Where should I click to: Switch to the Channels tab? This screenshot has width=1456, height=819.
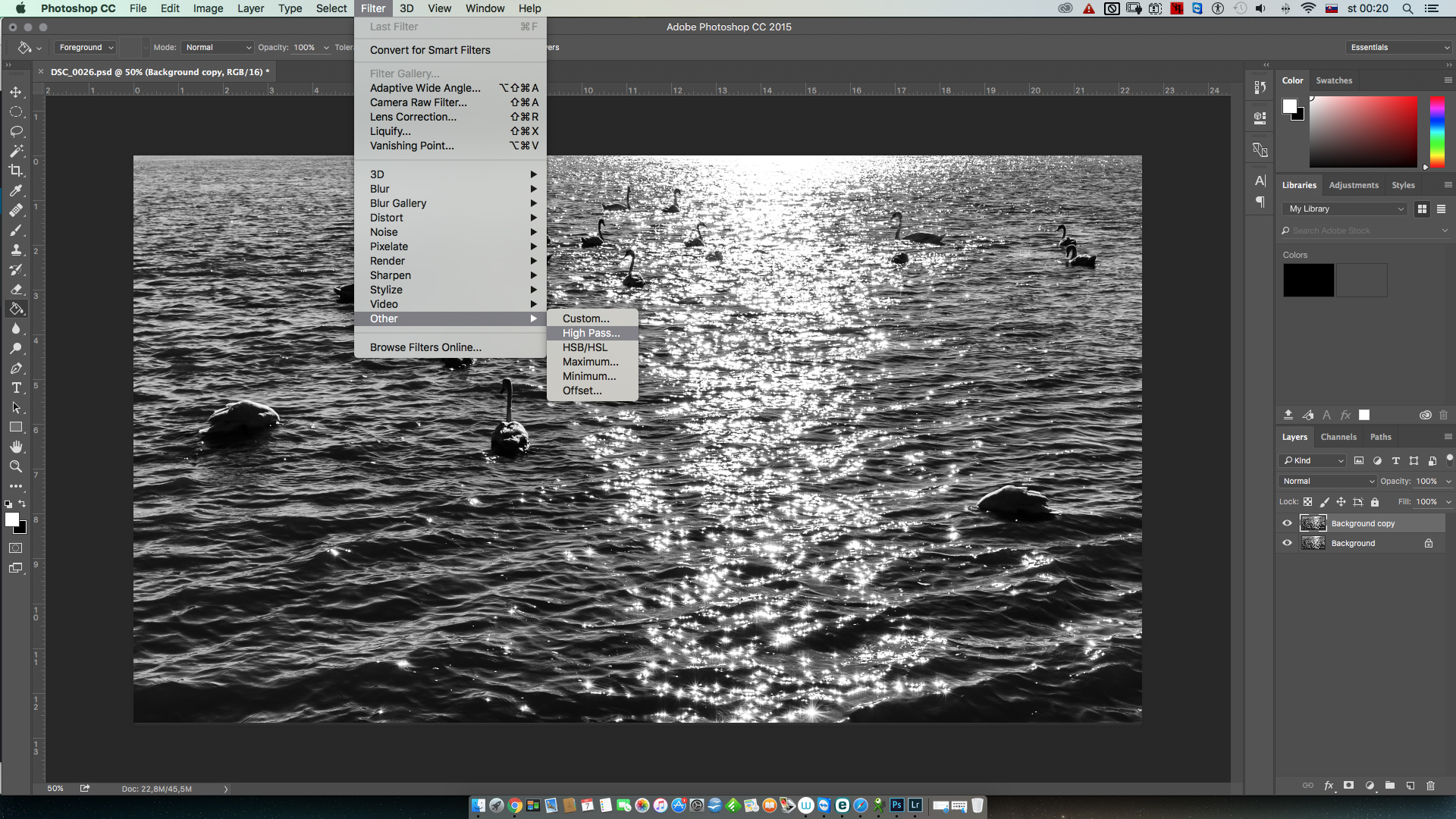pyautogui.click(x=1338, y=437)
